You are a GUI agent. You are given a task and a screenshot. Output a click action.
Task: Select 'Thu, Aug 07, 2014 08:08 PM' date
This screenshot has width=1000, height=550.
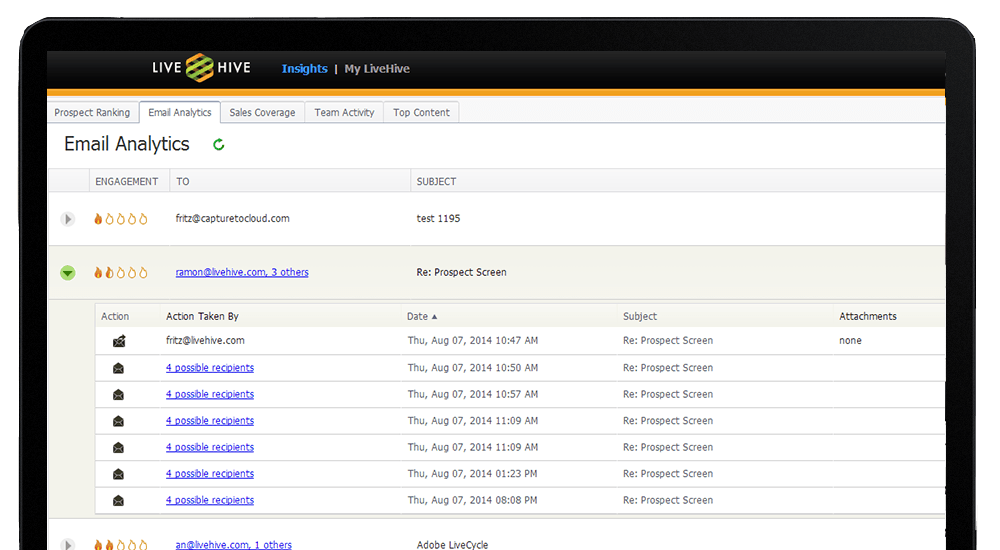473,500
